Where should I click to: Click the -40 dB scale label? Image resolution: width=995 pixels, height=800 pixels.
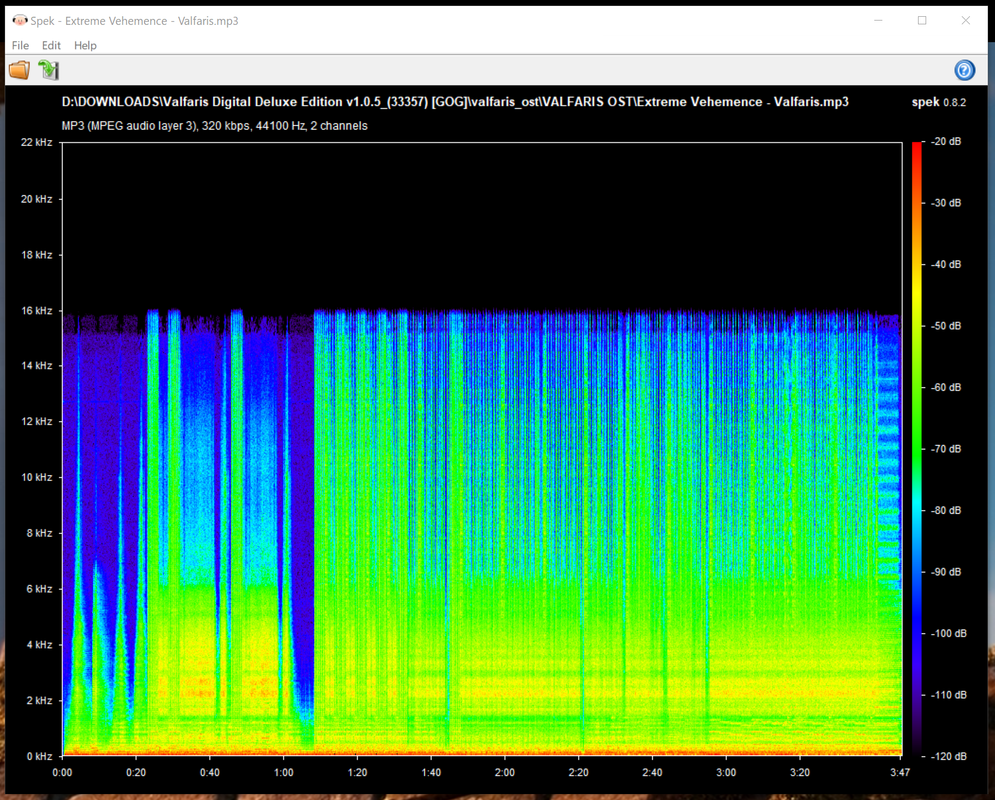point(946,265)
